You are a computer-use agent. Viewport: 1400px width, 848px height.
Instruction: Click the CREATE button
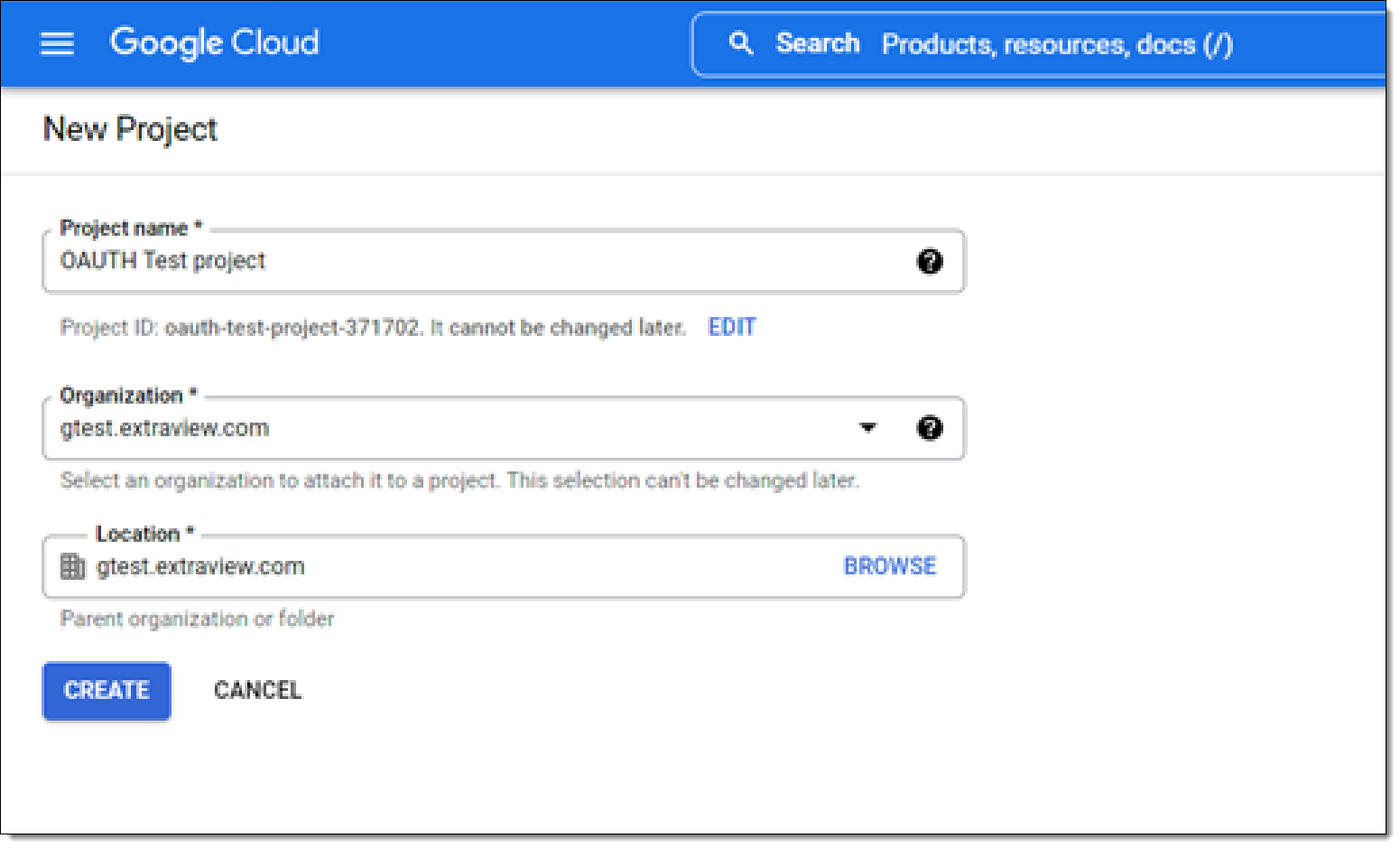(x=107, y=691)
